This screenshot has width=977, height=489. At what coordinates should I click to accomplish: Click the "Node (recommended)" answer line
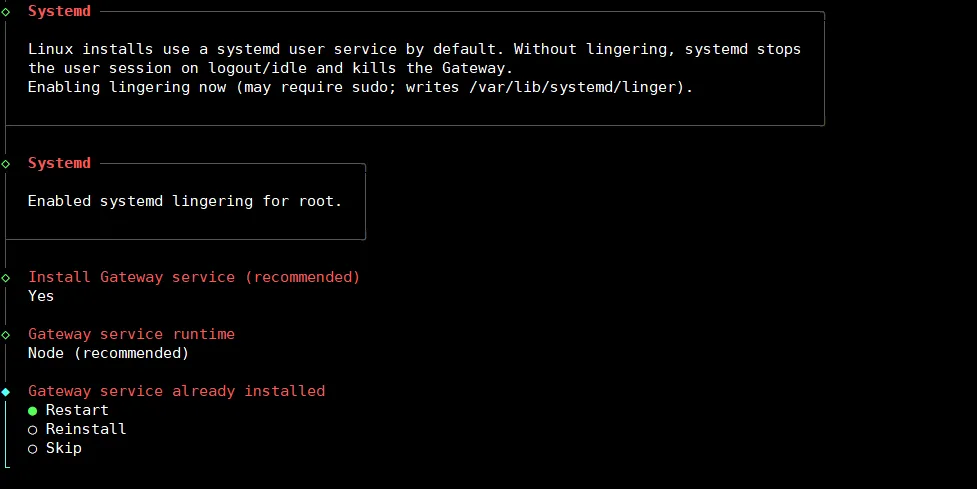point(108,353)
